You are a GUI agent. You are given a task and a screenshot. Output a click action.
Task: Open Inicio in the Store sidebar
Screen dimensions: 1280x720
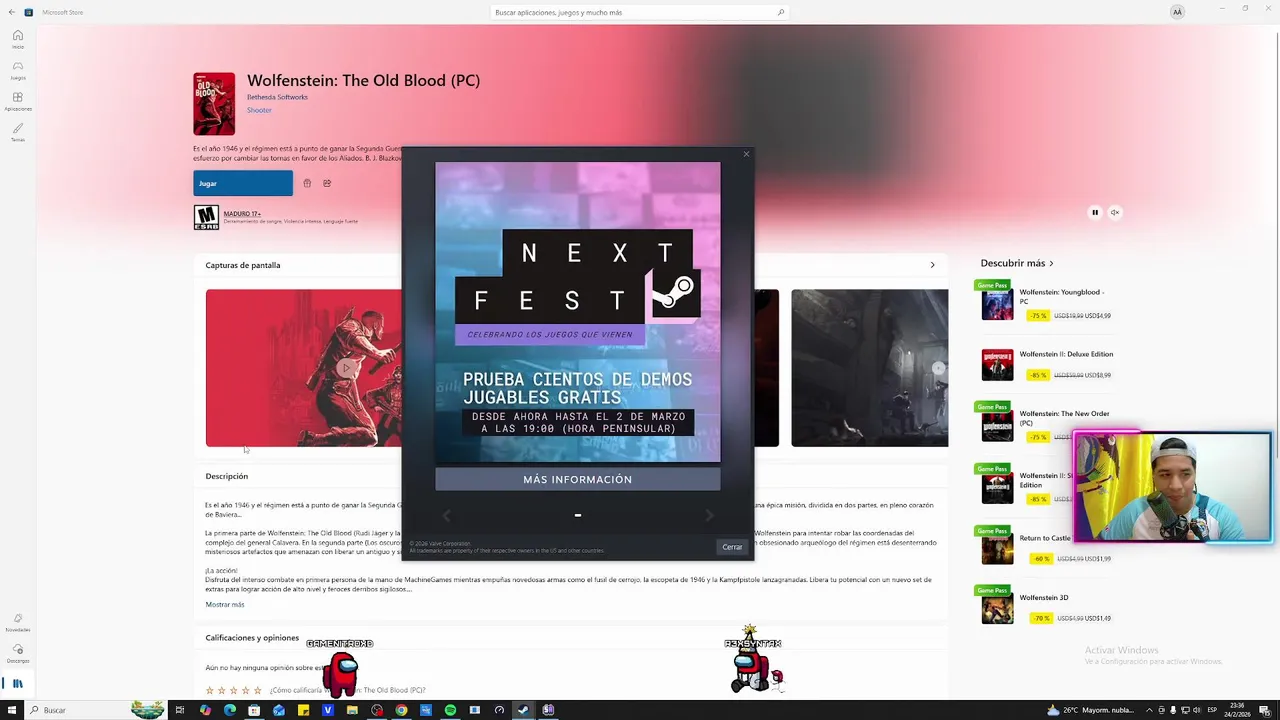[18, 39]
